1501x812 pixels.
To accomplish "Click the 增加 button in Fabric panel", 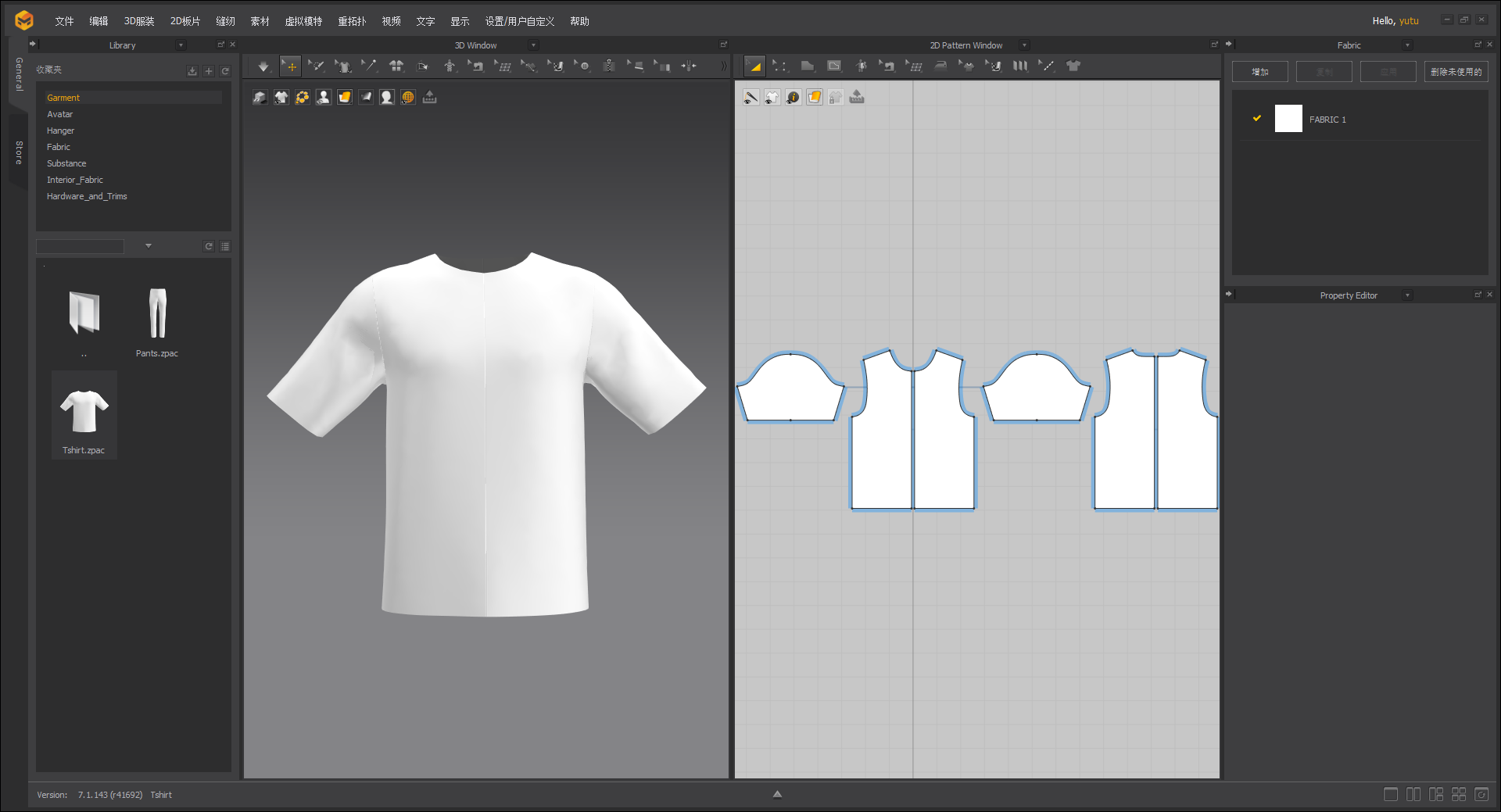I will tap(1259, 71).
